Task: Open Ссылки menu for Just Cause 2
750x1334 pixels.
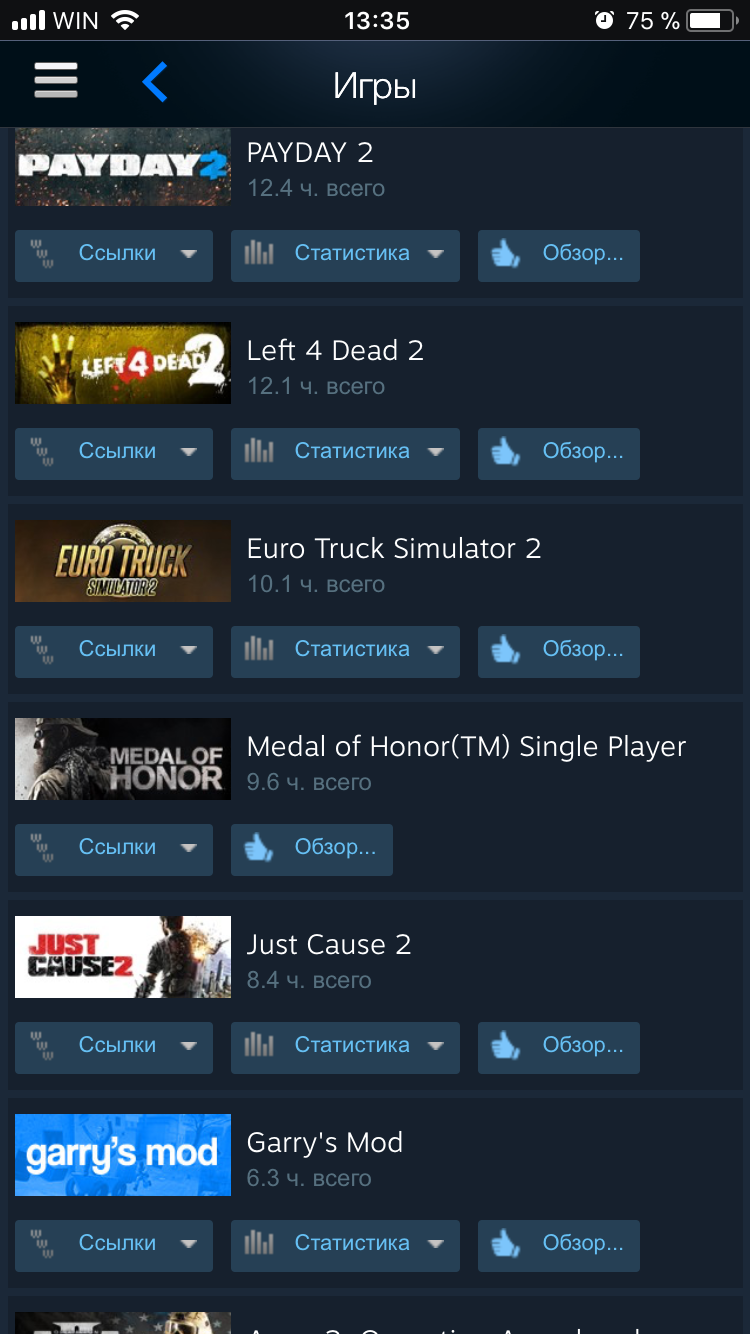Action: 114,1047
